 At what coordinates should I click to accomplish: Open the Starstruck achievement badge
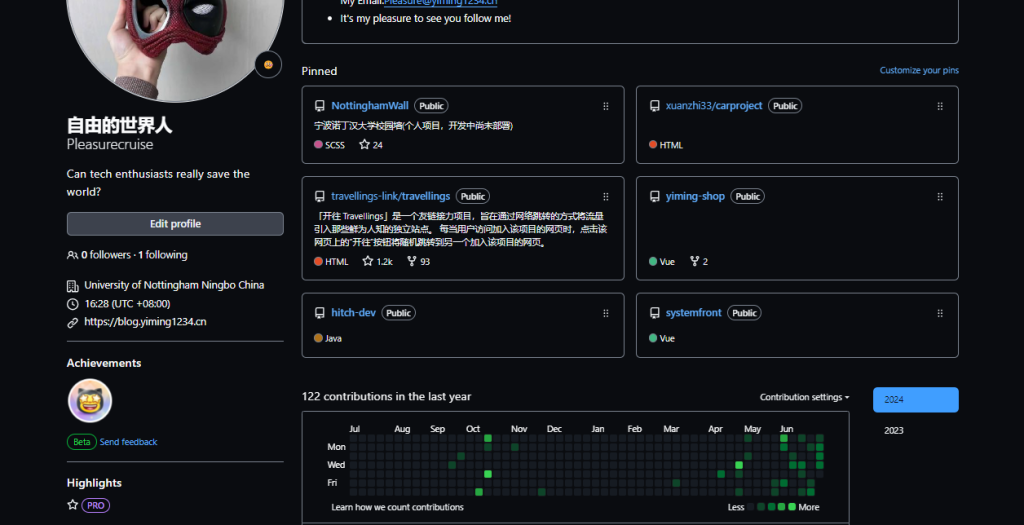click(90, 401)
